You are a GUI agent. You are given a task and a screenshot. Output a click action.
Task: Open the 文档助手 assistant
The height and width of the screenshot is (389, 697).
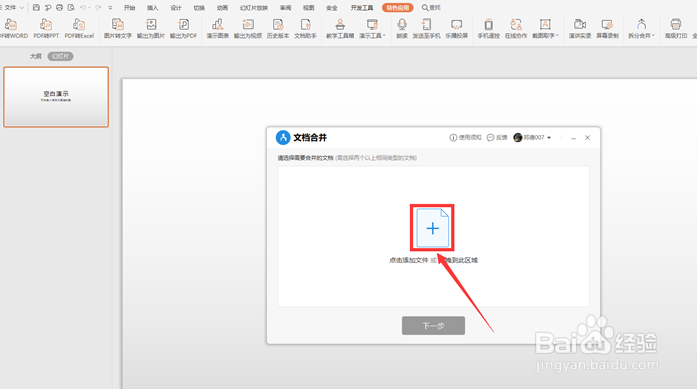[x=305, y=28]
